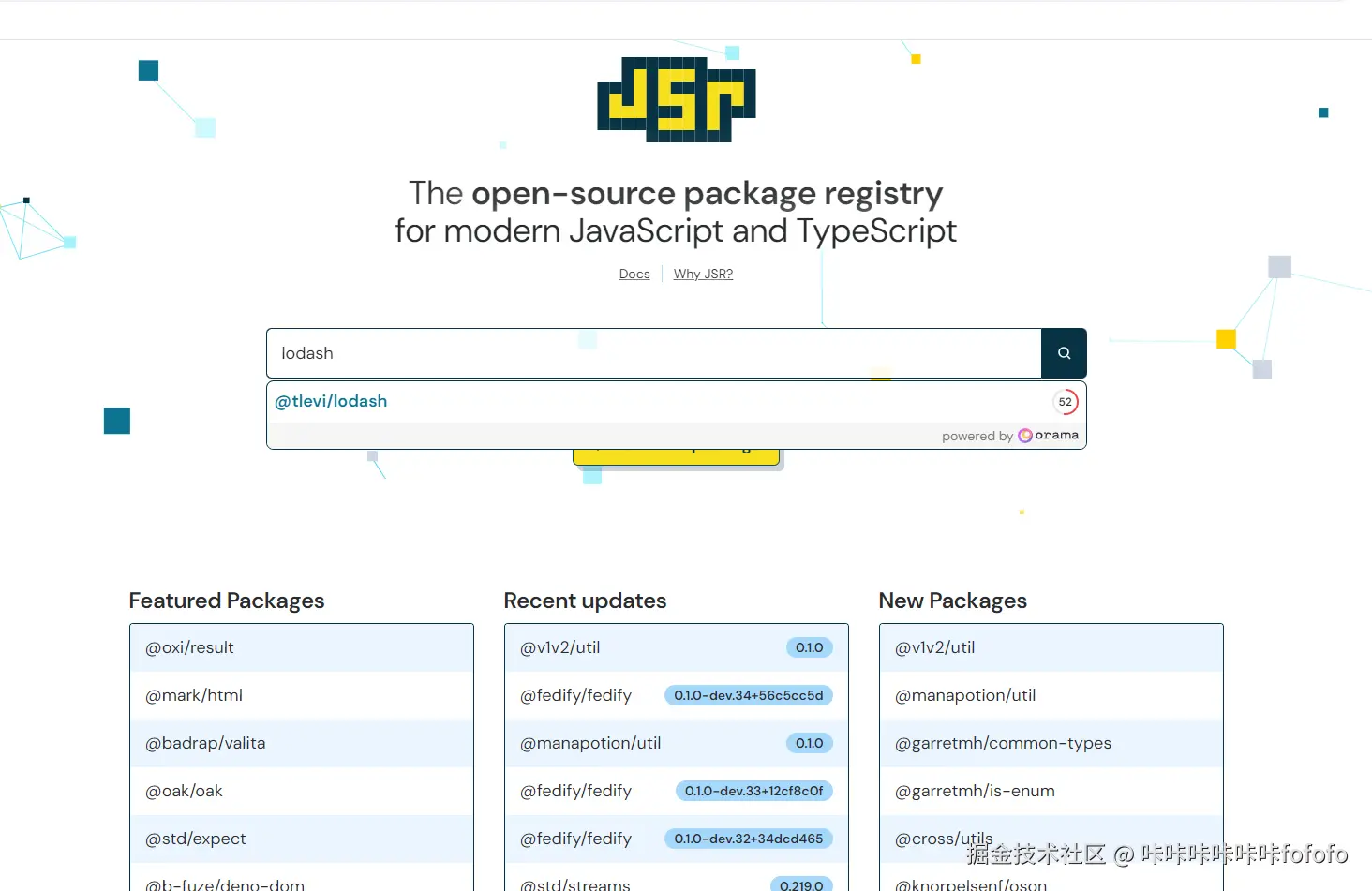The image size is (1372, 891).
Task: Select version badge 0.1.0-dev.34+56c5cc5d
Action: 749,695
